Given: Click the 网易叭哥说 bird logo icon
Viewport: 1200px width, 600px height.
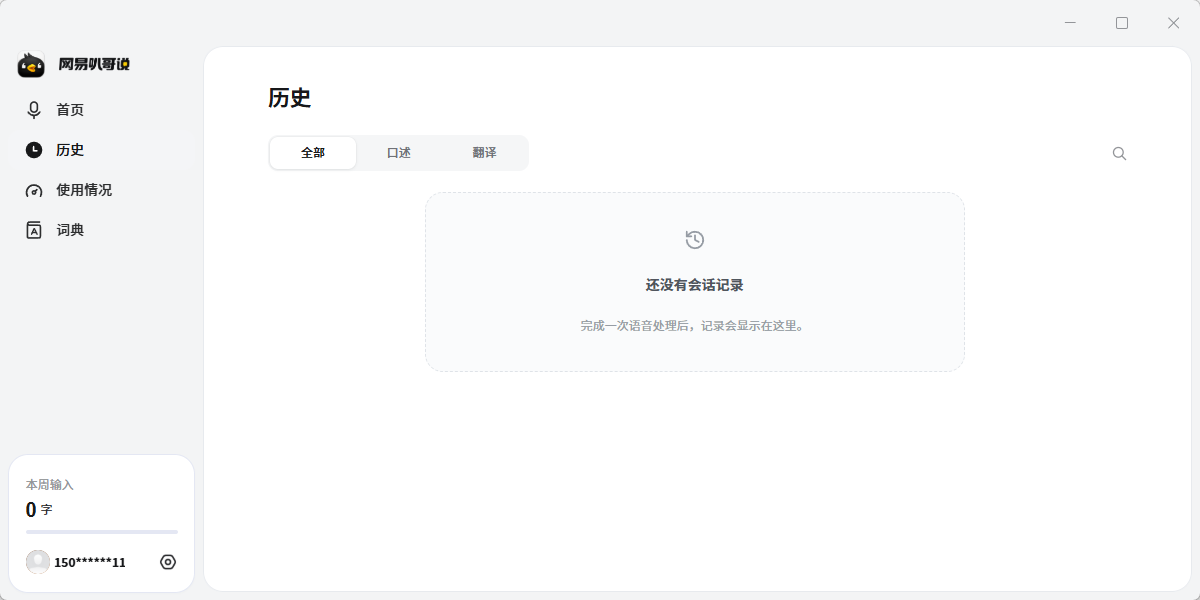Looking at the screenshot, I should 31,65.
